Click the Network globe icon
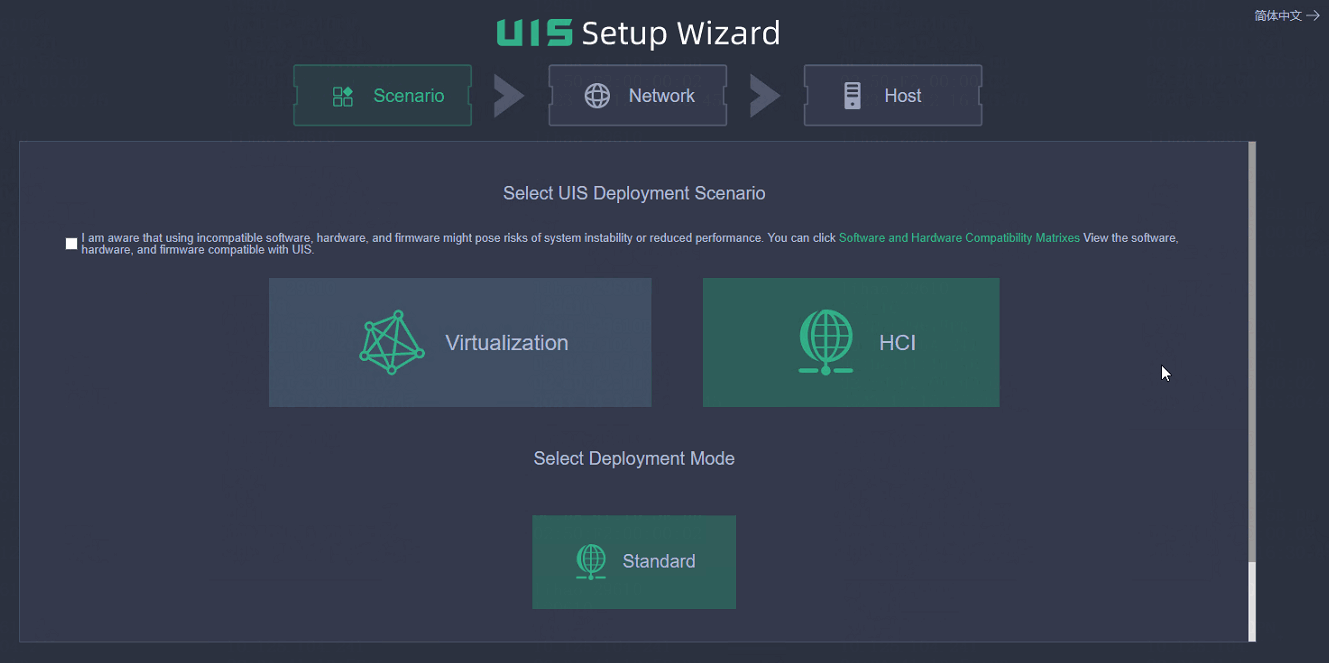The image size is (1329, 663). (x=597, y=96)
